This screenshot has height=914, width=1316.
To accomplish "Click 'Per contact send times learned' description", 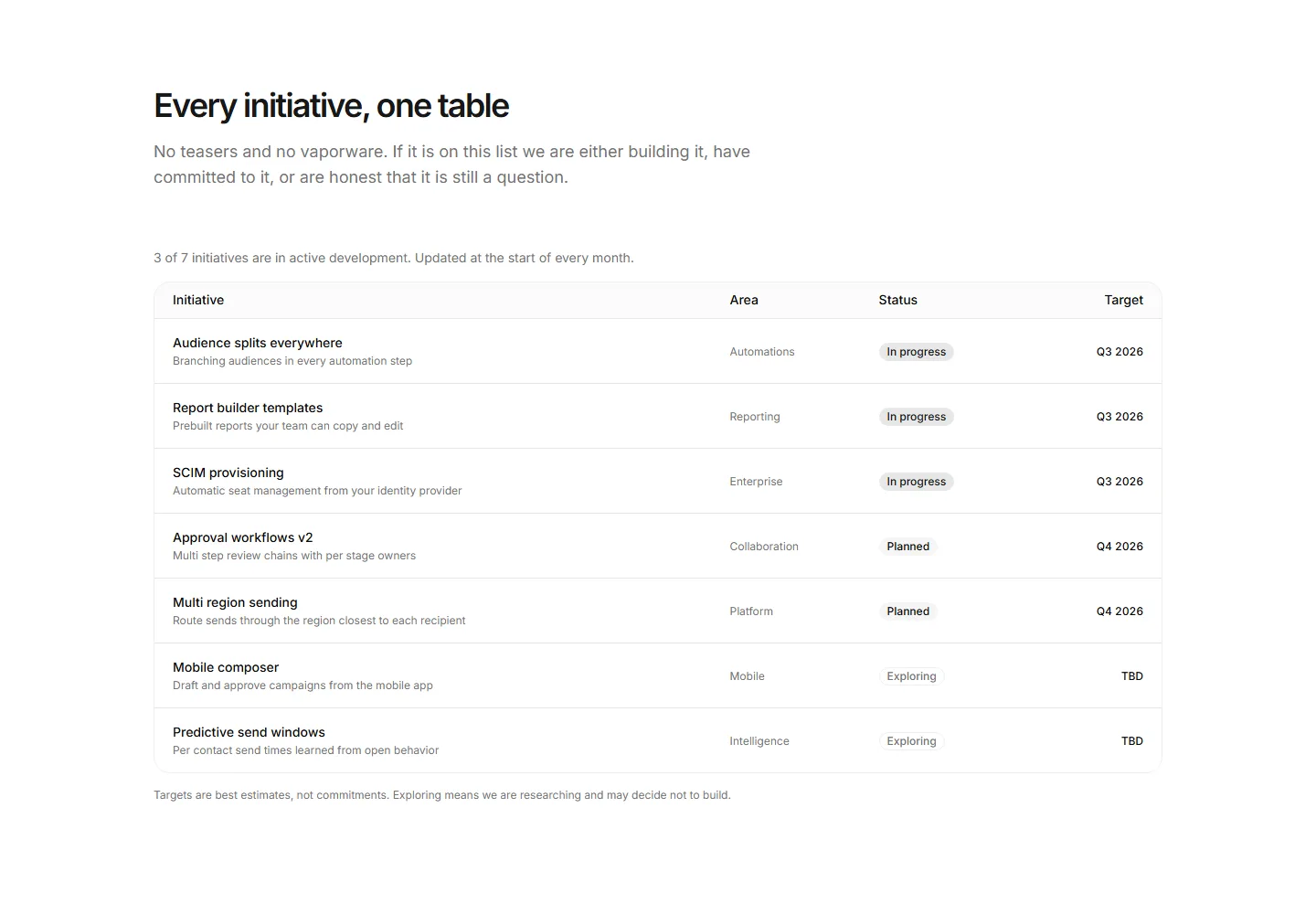I will (305, 750).
